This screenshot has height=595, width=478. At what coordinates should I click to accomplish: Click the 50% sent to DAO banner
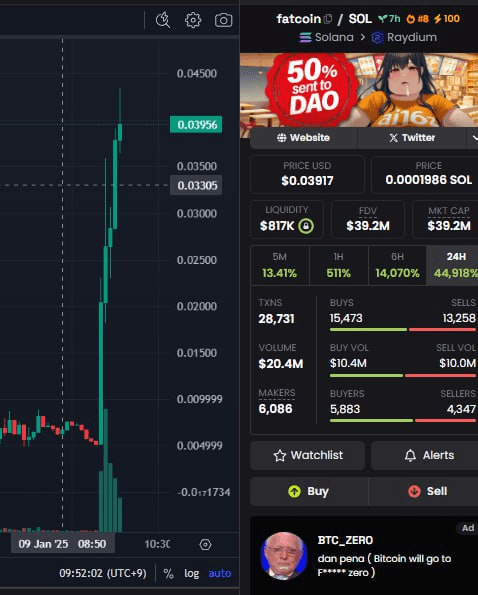[x=359, y=90]
